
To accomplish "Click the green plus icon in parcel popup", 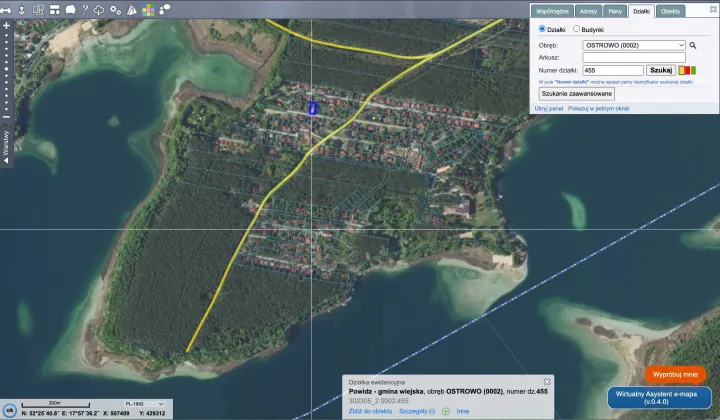I will 445,411.
